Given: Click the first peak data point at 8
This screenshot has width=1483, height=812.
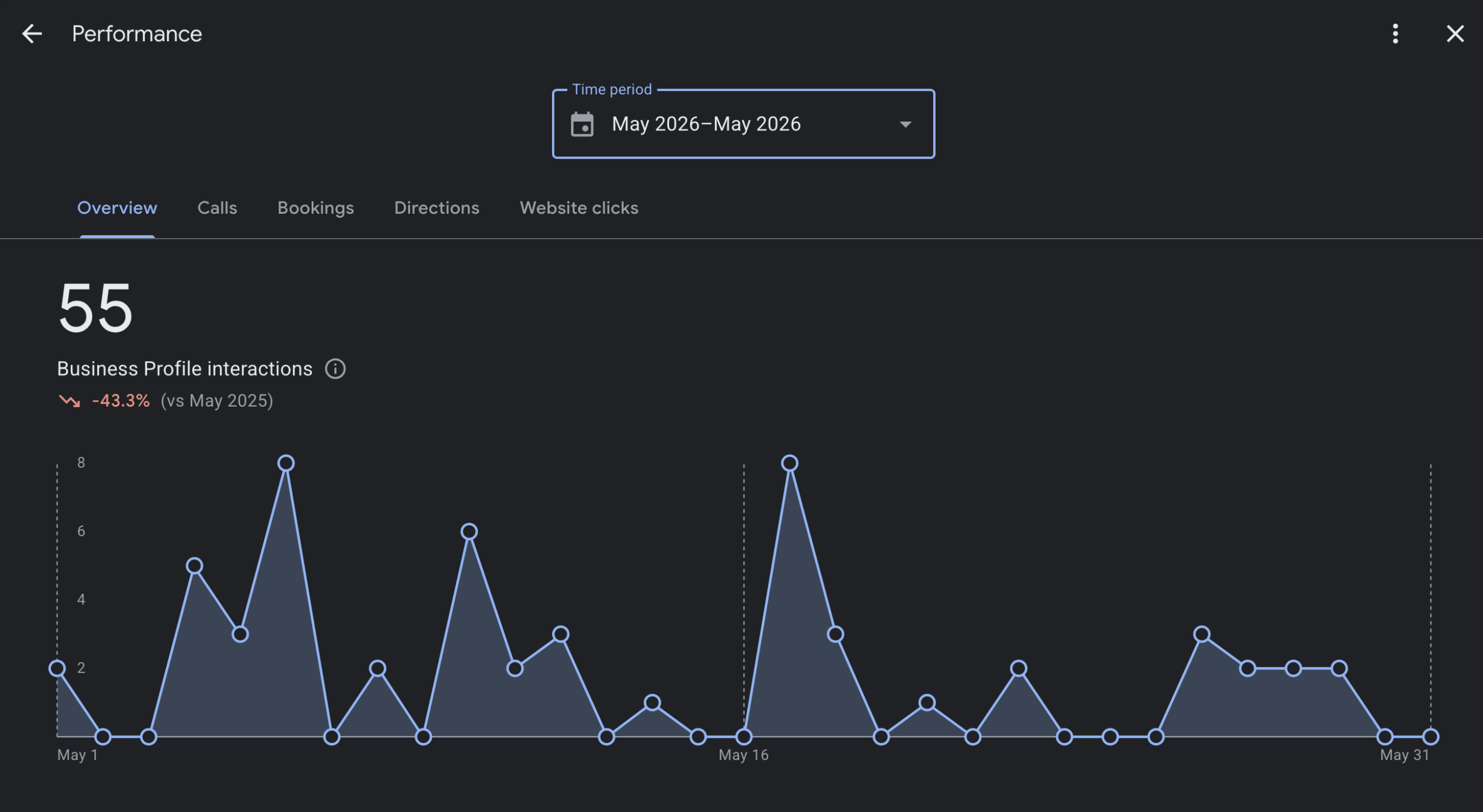Looking at the screenshot, I should 286,463.
